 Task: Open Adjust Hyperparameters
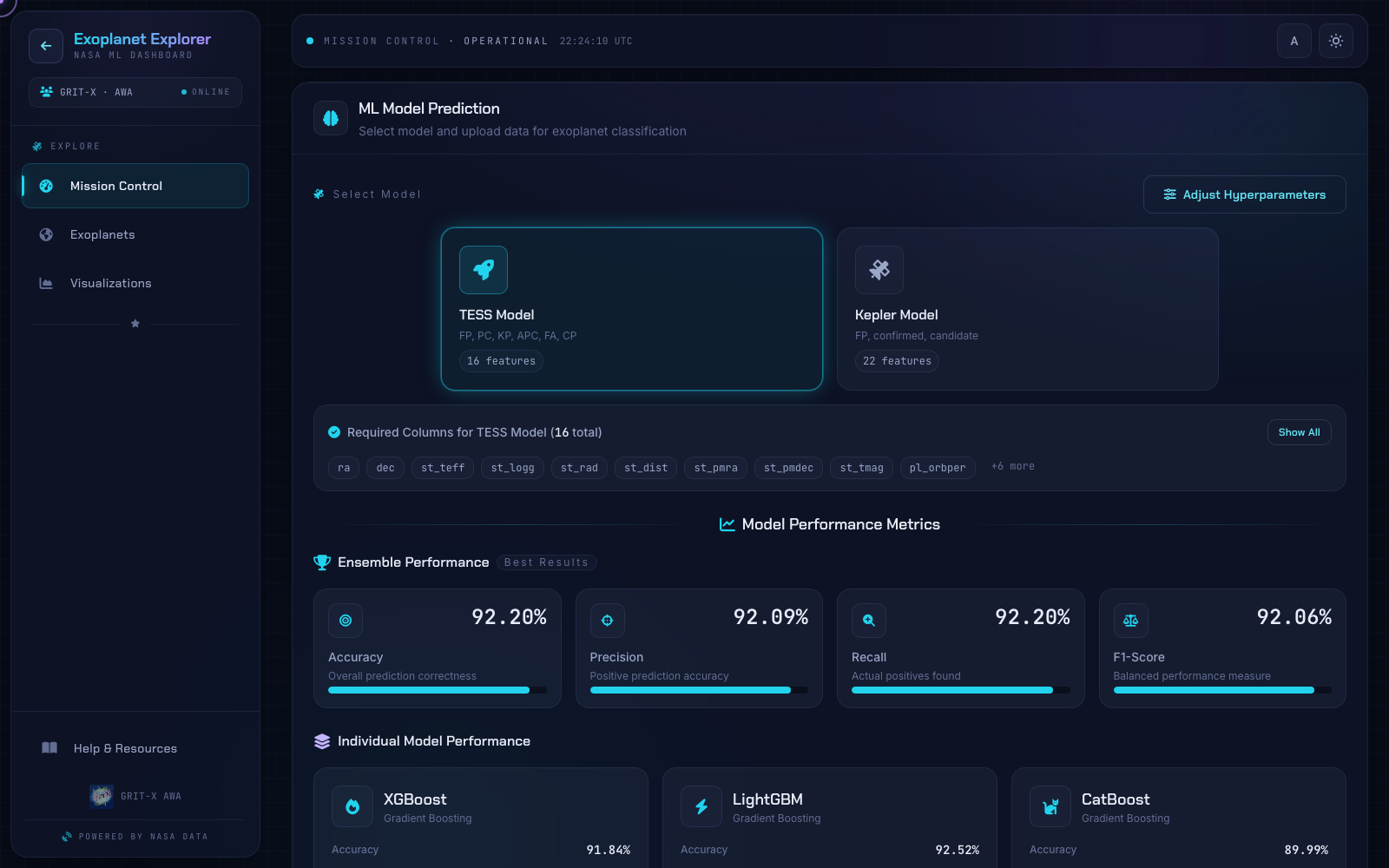pos(1245,194)
